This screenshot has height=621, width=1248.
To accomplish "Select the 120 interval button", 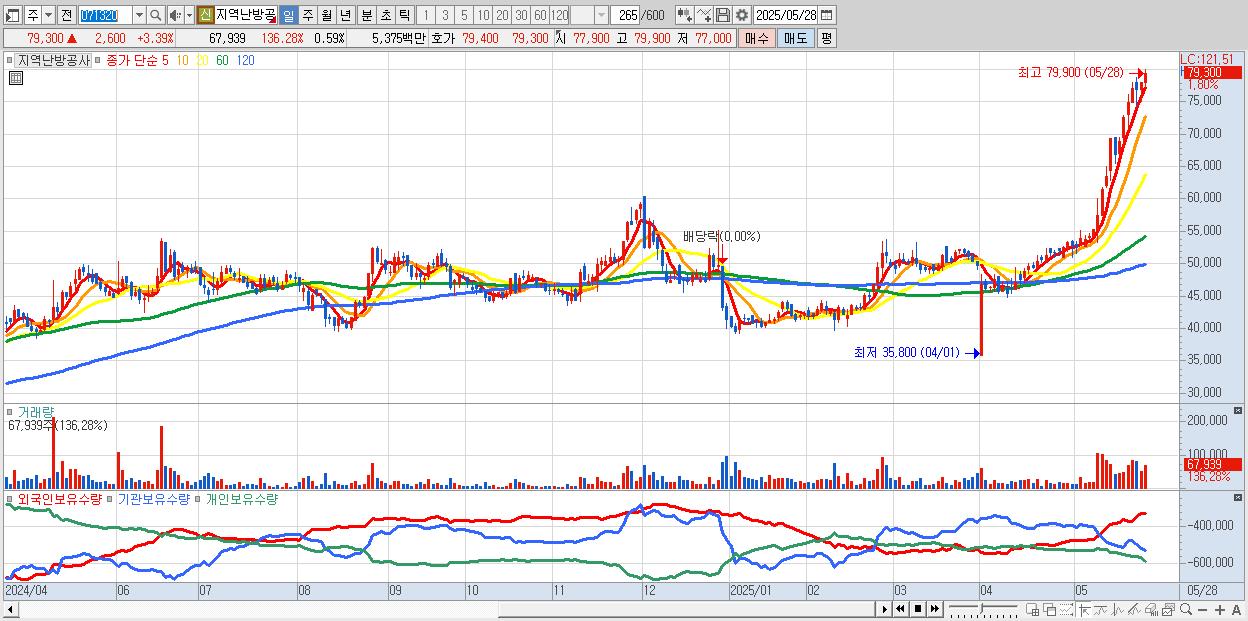I will click(559, 15).
